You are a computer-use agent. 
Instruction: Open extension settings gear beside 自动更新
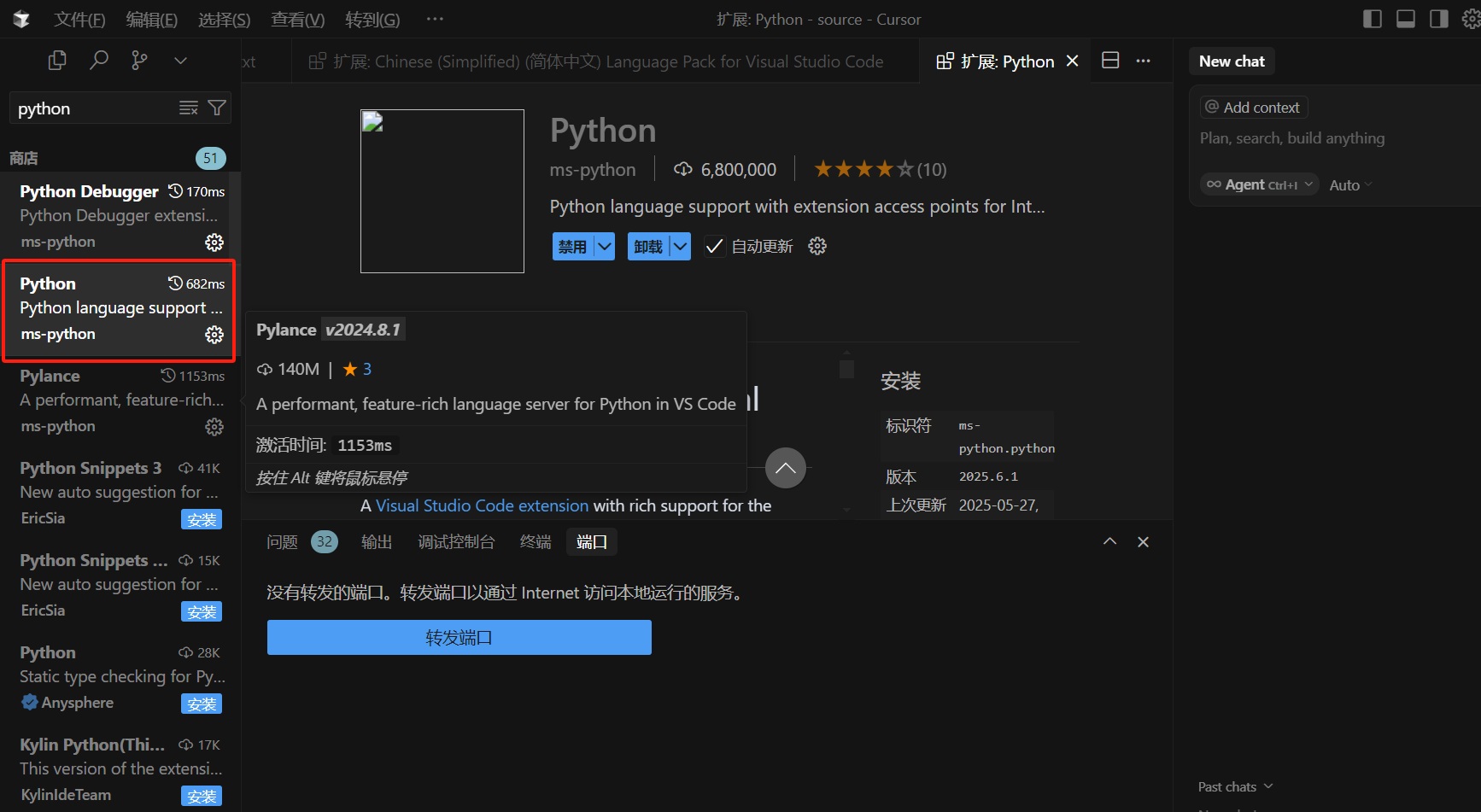tap(817, 247)
